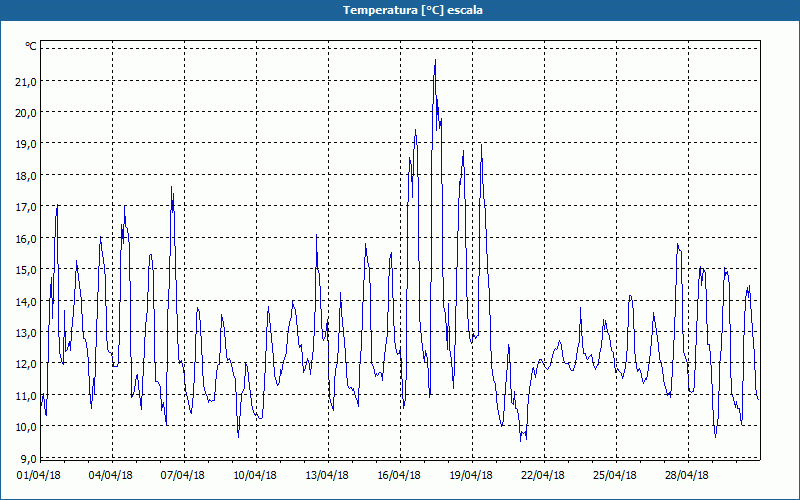Click the chart title 'Temperatura [°C] escala'
Viewport: 800px width, 500px height.
[413, 10]
